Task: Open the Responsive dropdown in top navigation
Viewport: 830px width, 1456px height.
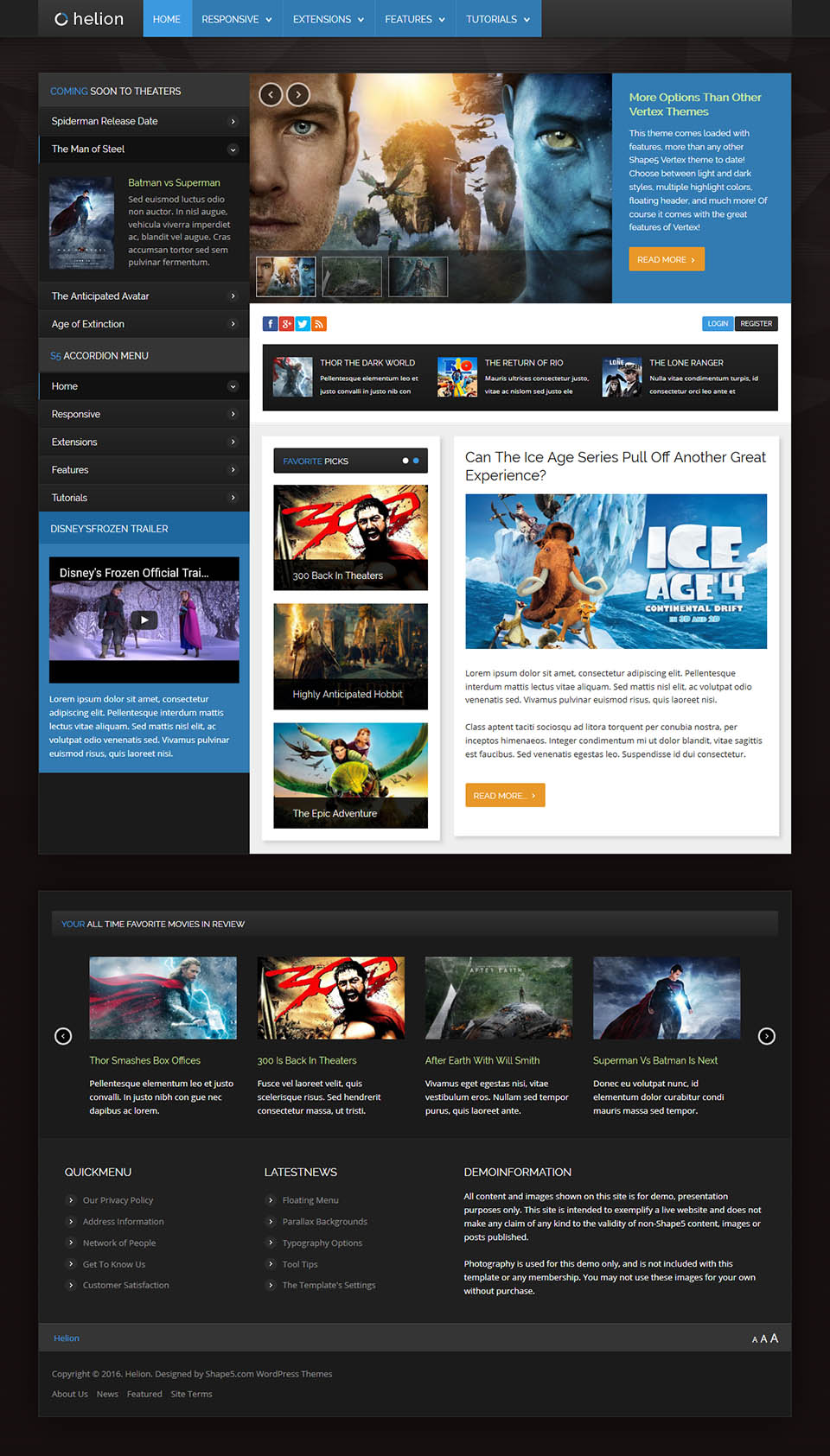Action: 236,19
